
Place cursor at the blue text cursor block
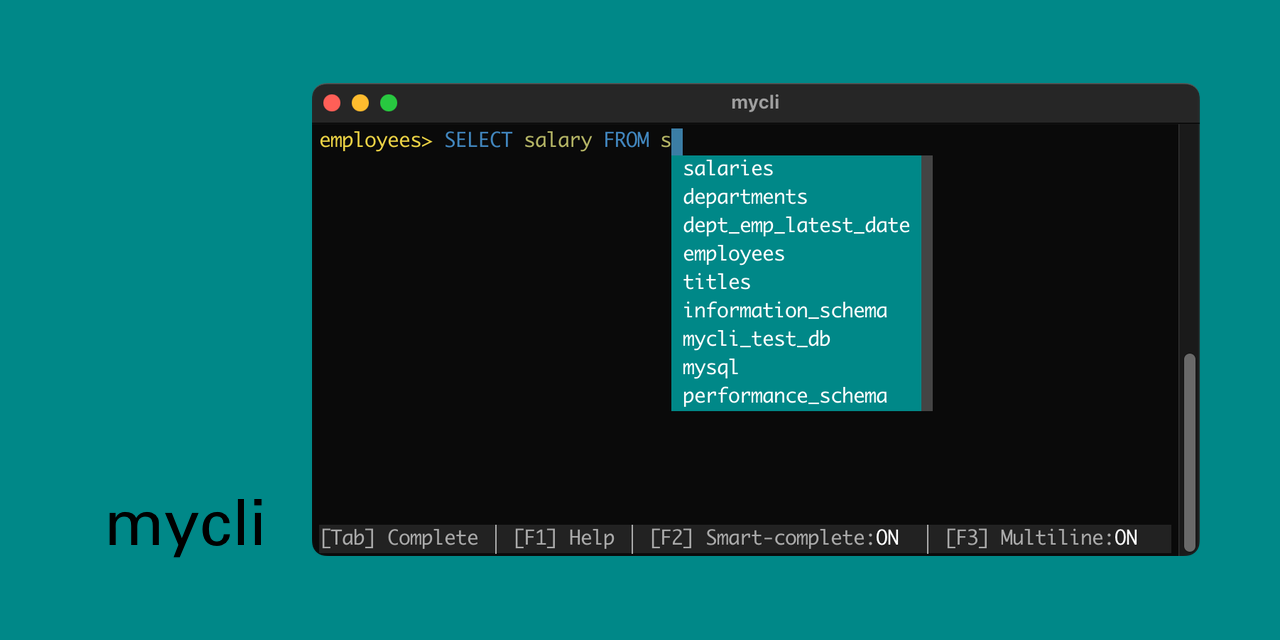tap(677, 141)
